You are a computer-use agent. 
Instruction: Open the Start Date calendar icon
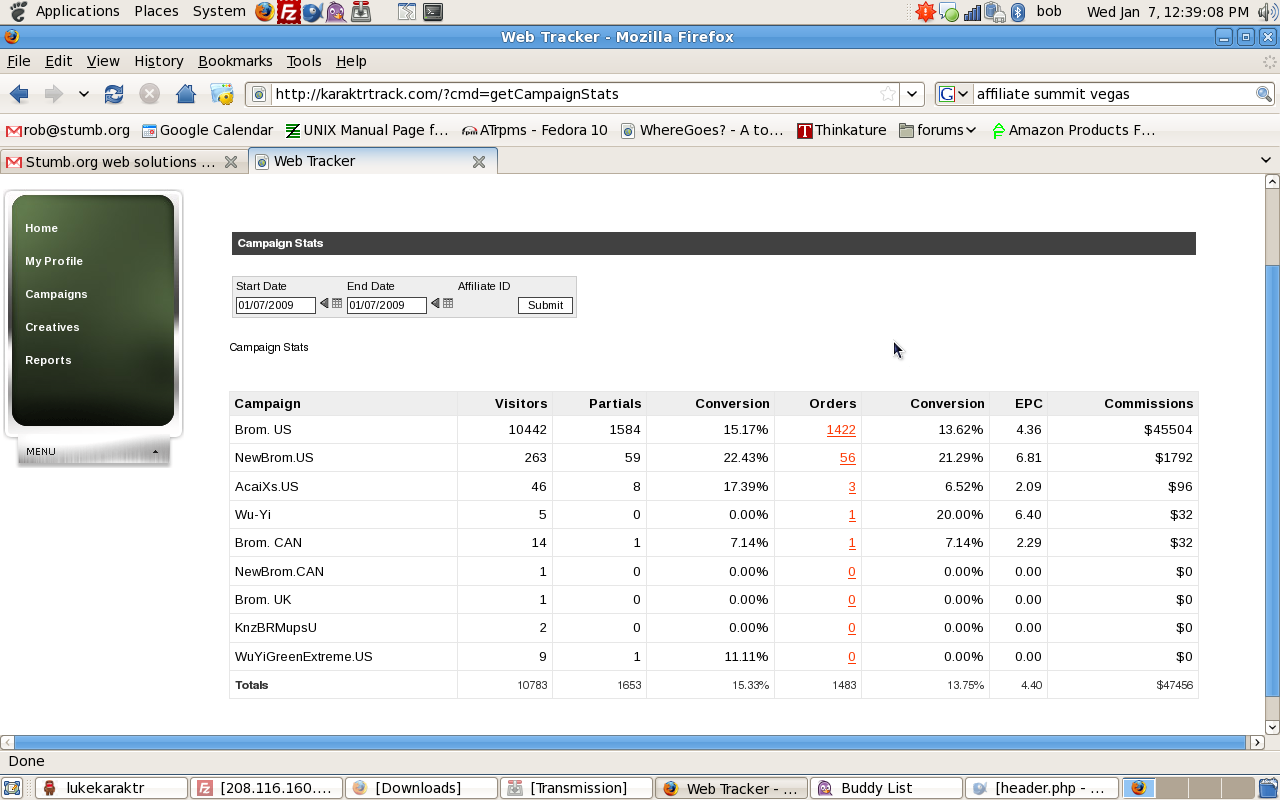(337, 304)
